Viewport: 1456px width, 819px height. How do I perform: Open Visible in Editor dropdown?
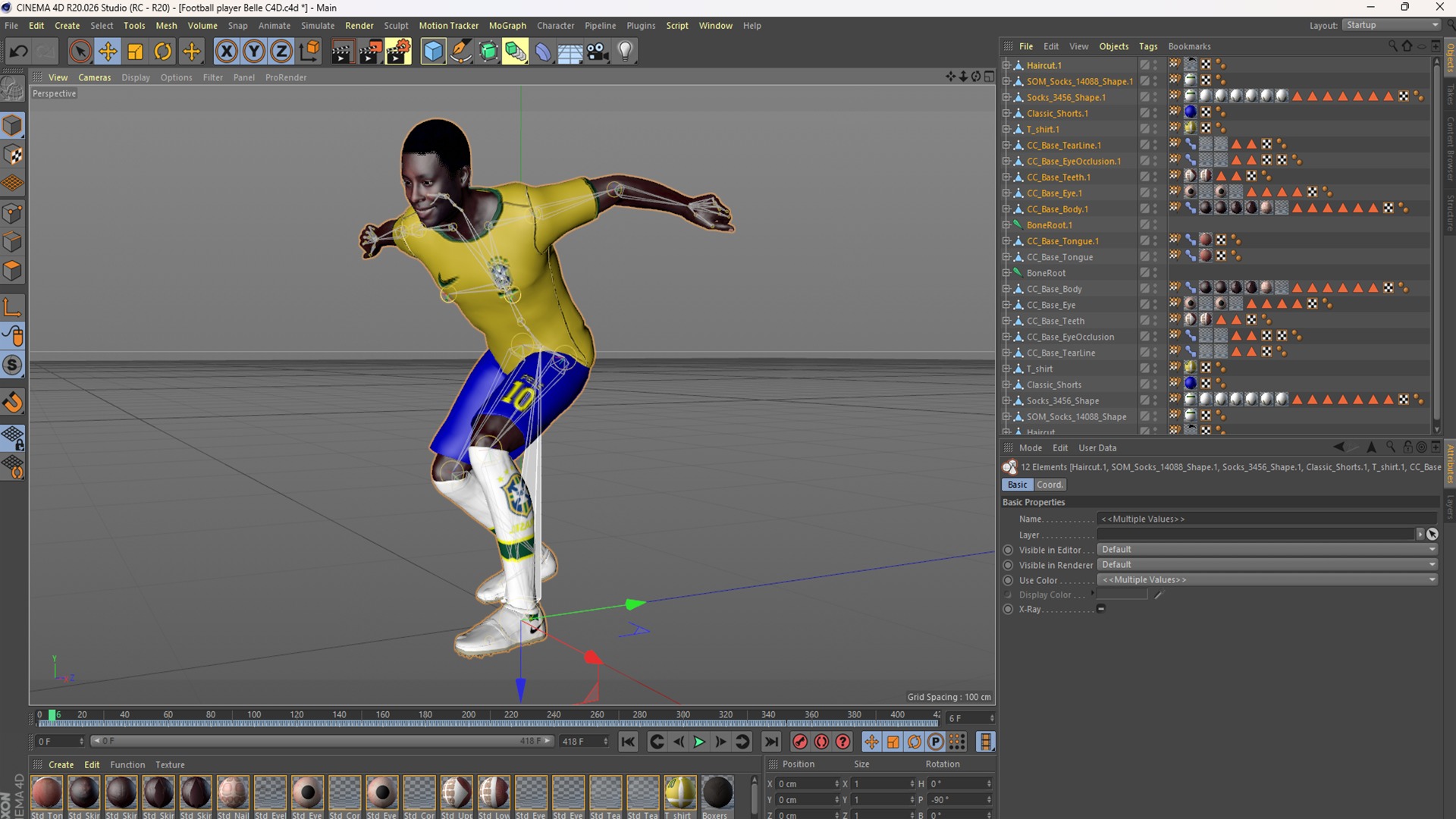coord(1268,550)
